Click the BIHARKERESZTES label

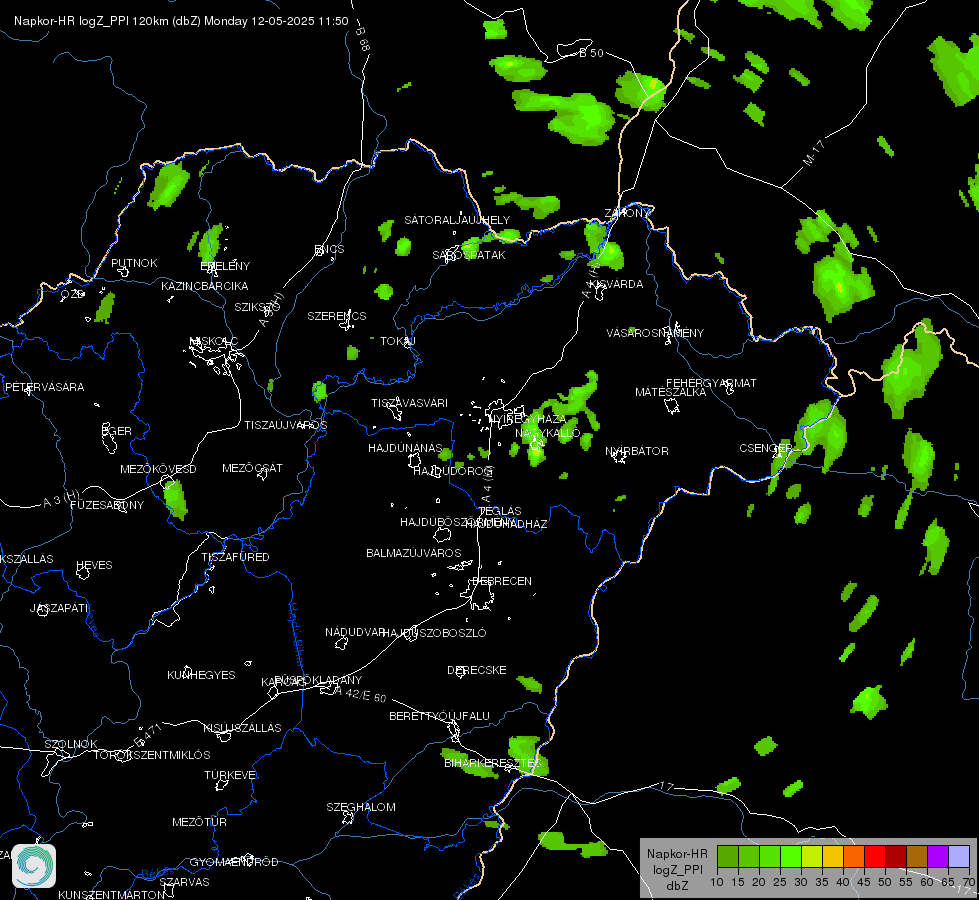point(493,763)
